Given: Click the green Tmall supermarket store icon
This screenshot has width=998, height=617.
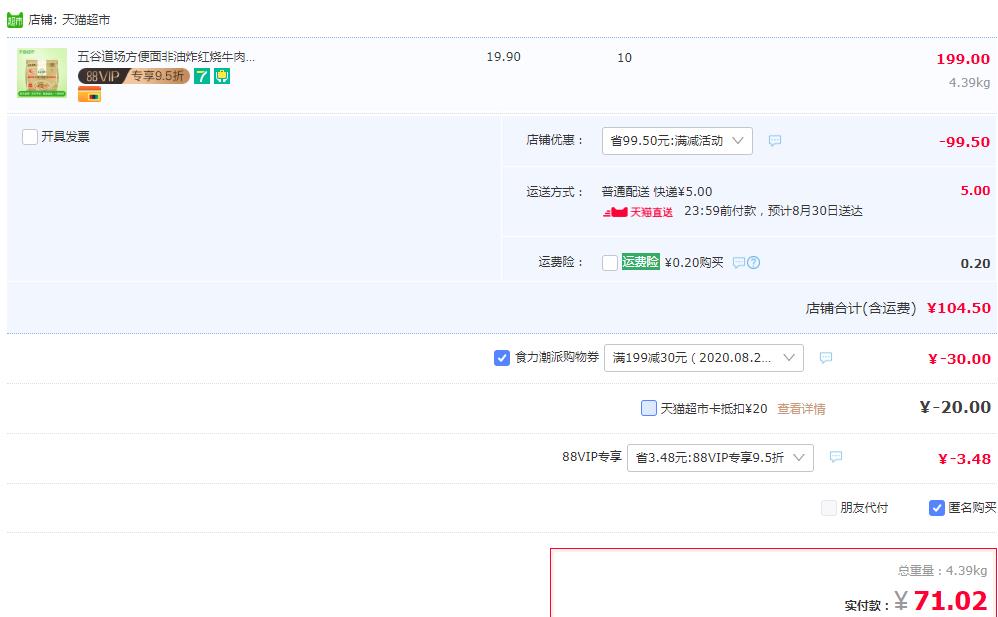Looking at the screenshot, I should pyautogui.click(x=15, y=20).
